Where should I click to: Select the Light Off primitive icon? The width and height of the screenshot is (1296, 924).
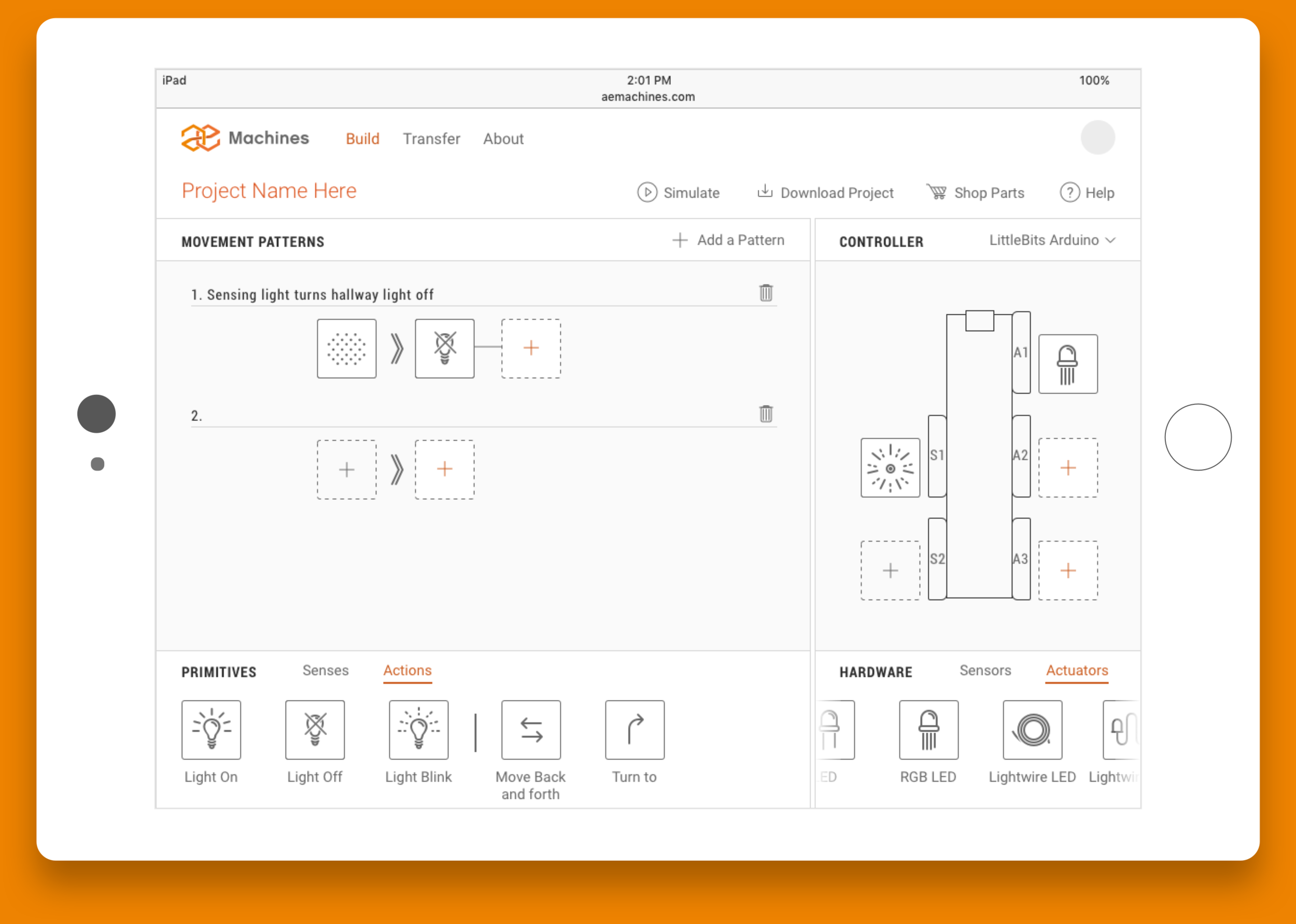pos(315,730)
